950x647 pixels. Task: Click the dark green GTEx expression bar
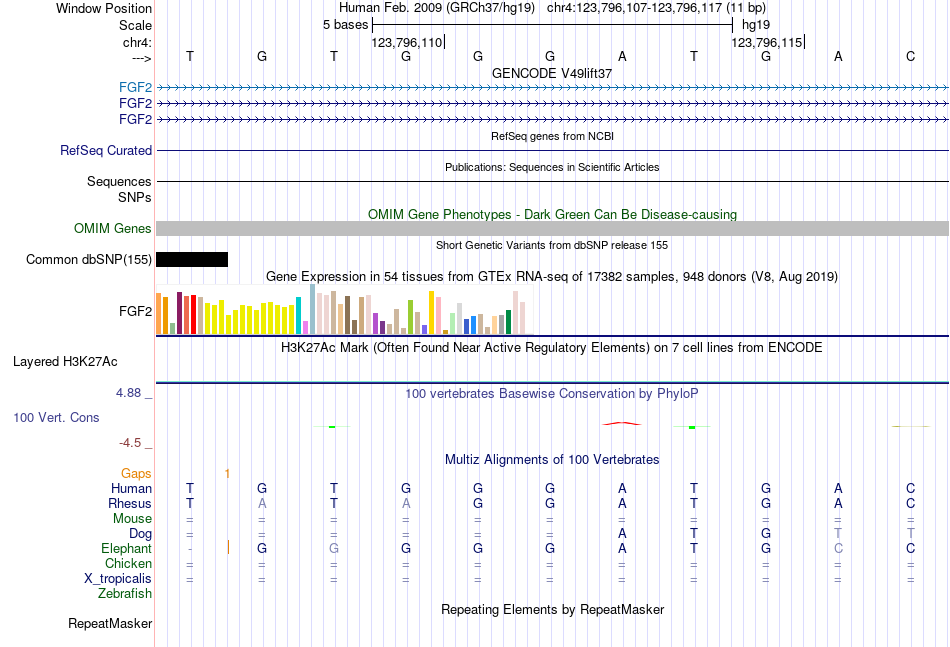pos(508,322)
